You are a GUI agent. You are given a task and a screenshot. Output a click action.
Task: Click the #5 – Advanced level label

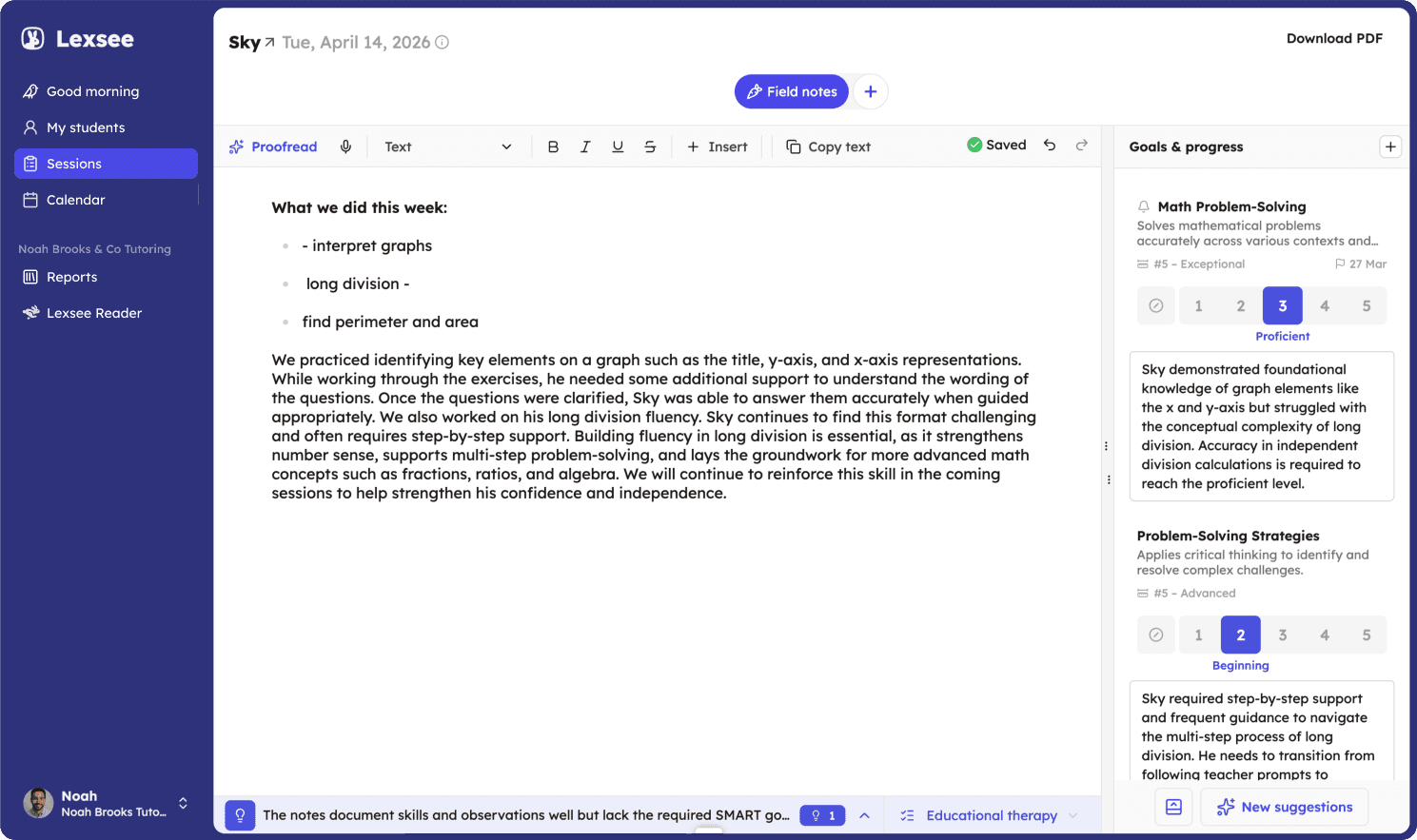click(x=1186, y=593)
